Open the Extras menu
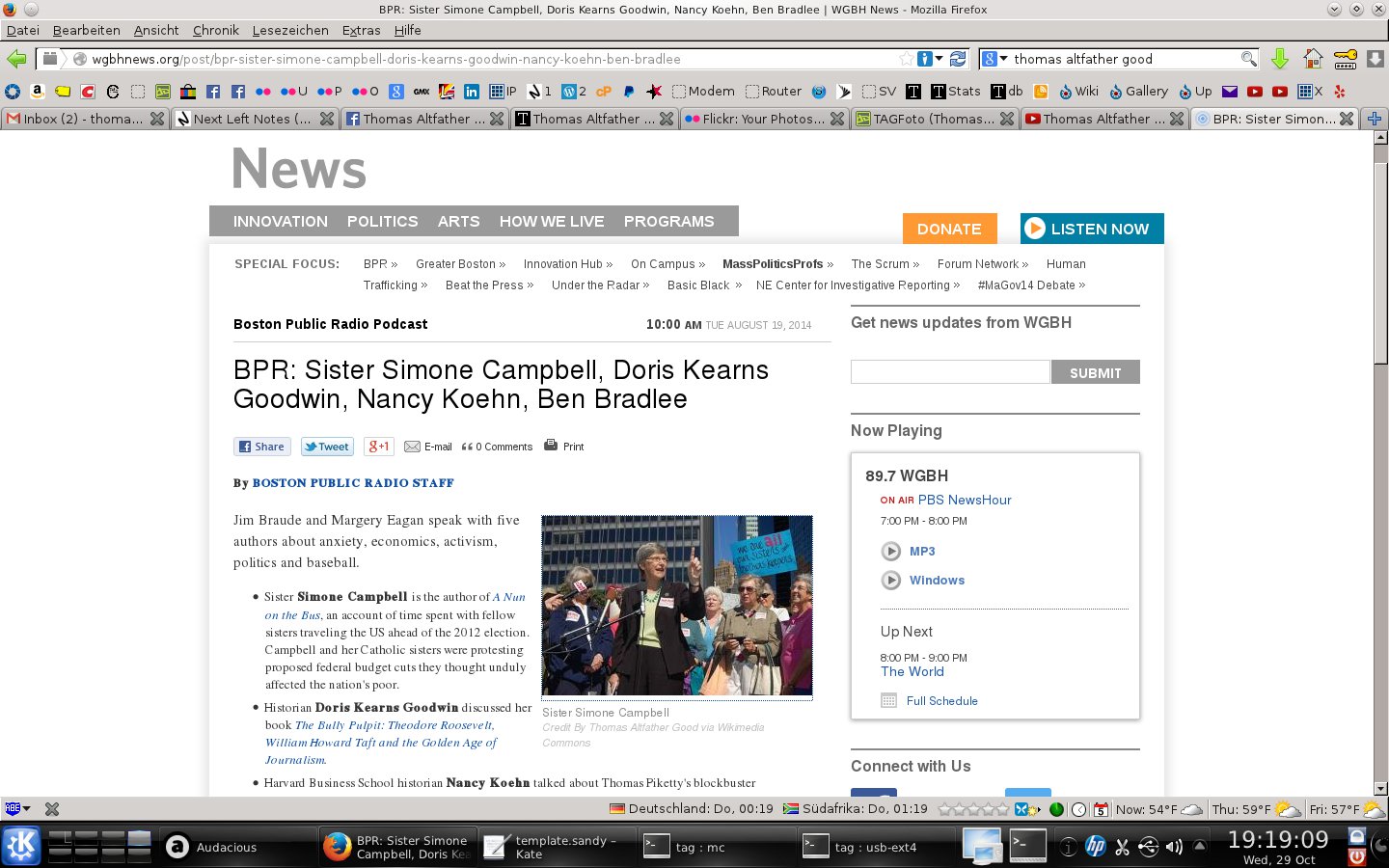Viewport: 1389px width, 868px height. [x=361, y=30]
